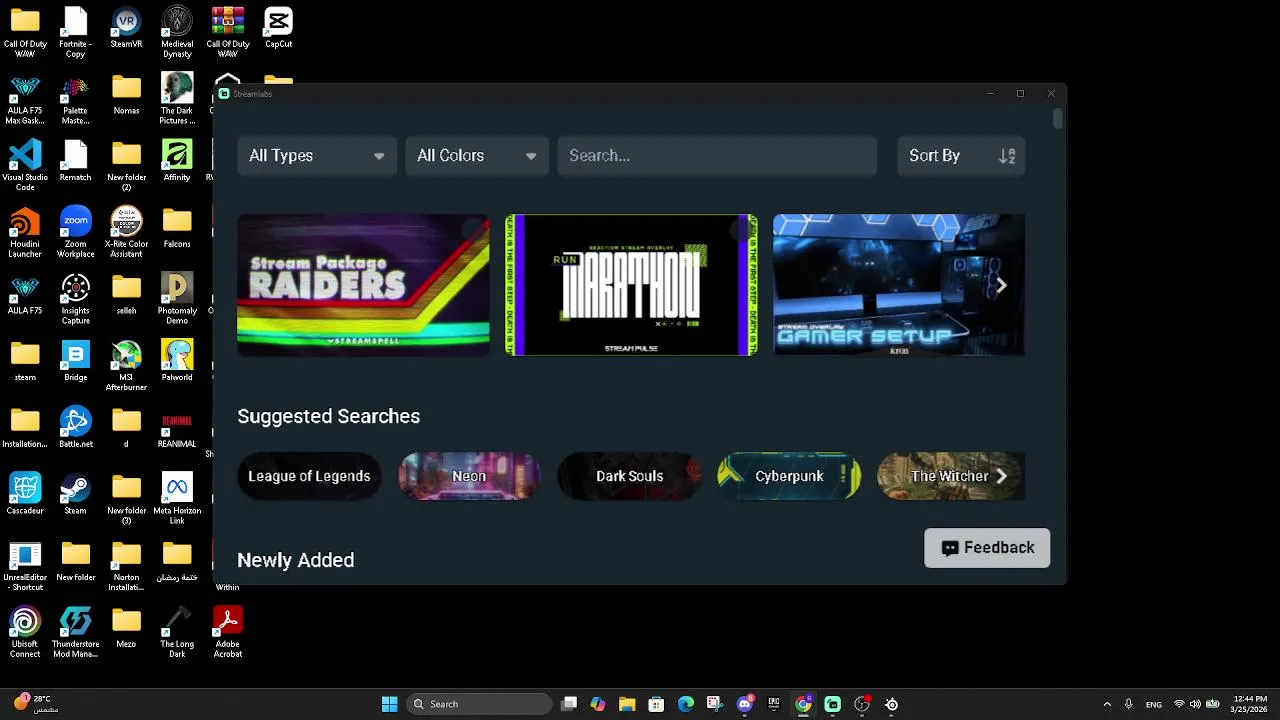
Task: Select the Neon suggested search
Action: (469, 476)
